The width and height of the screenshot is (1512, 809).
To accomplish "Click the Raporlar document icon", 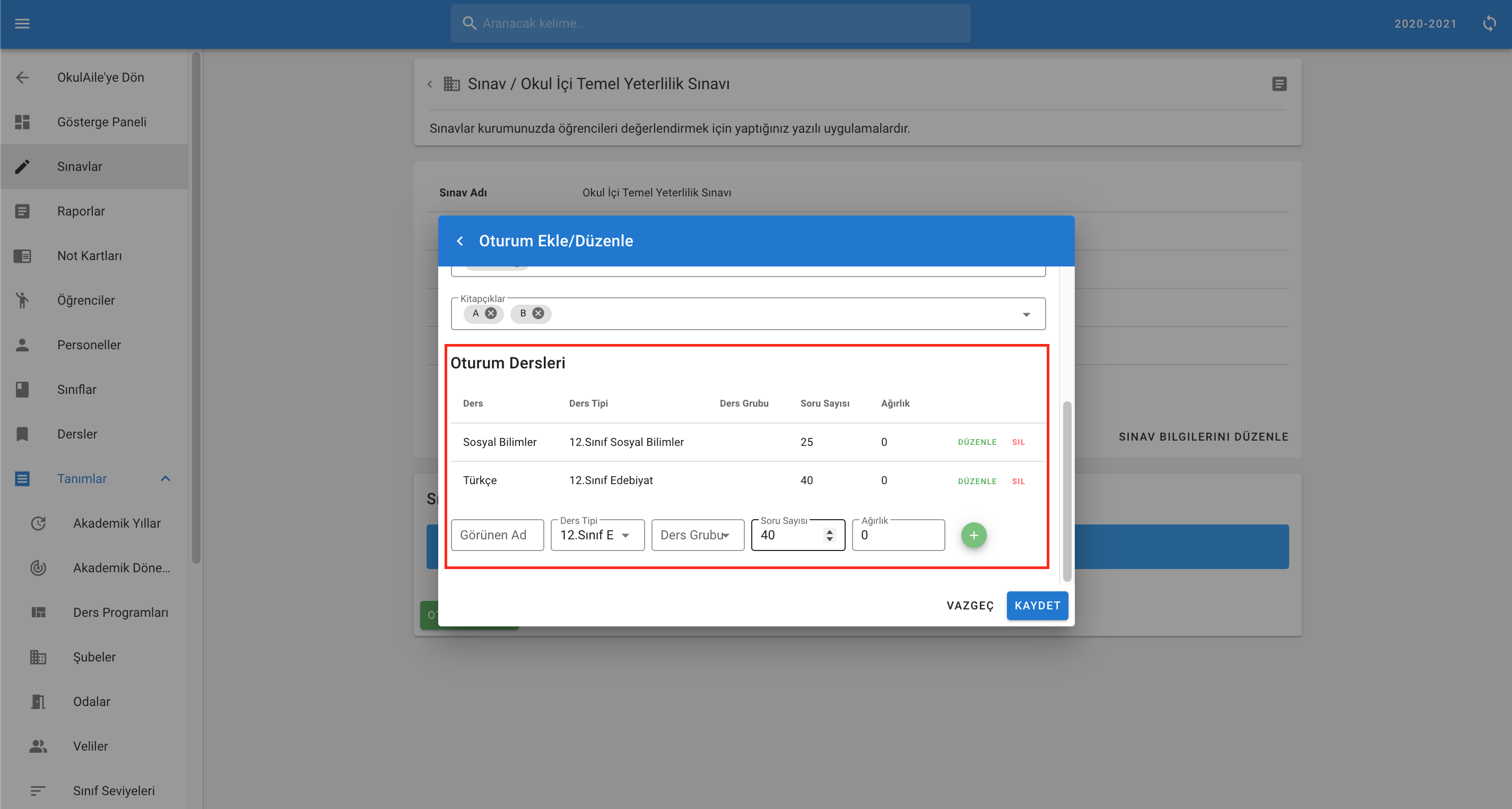I will [x=22, y=211].
